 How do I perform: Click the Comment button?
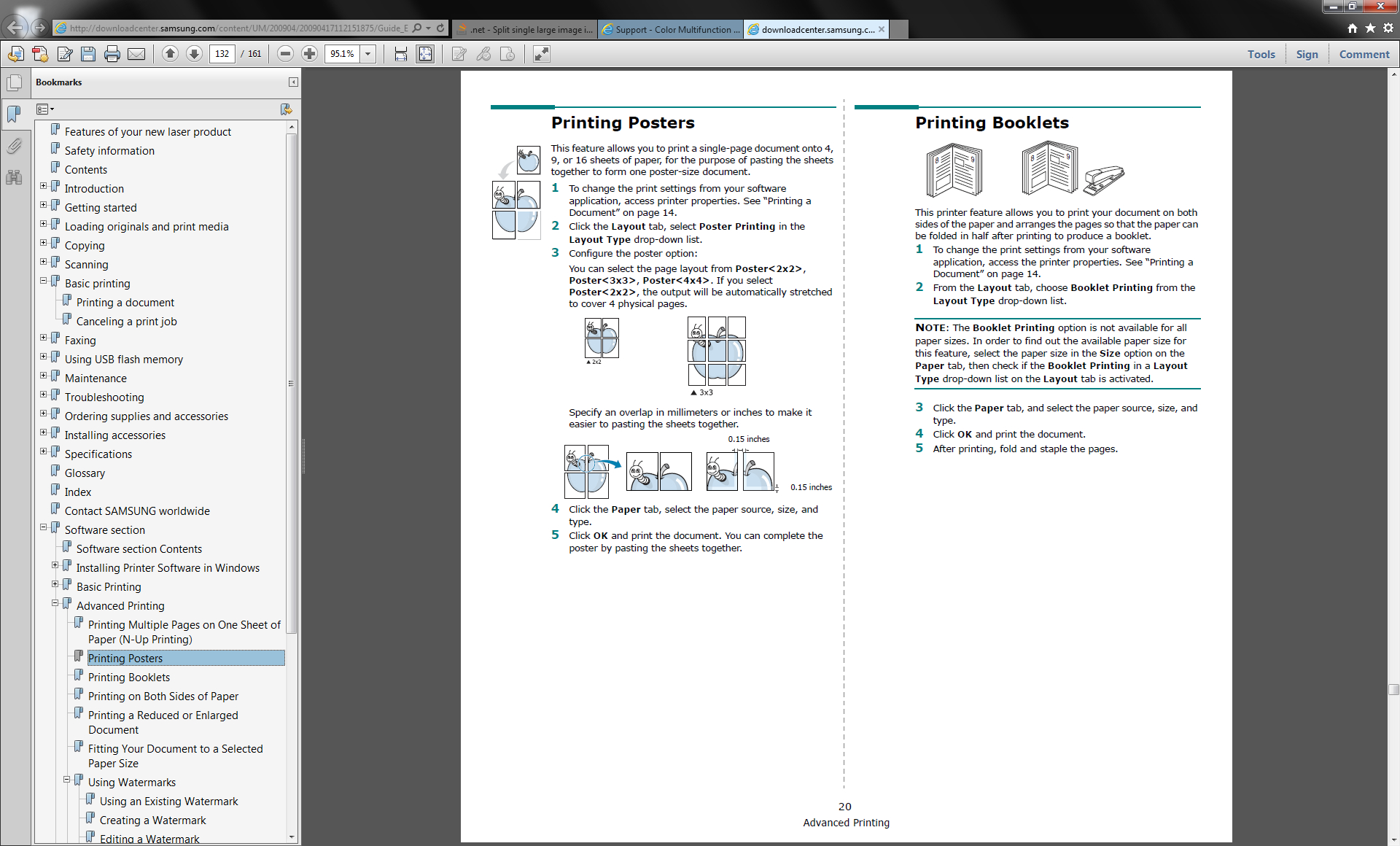1364,53
